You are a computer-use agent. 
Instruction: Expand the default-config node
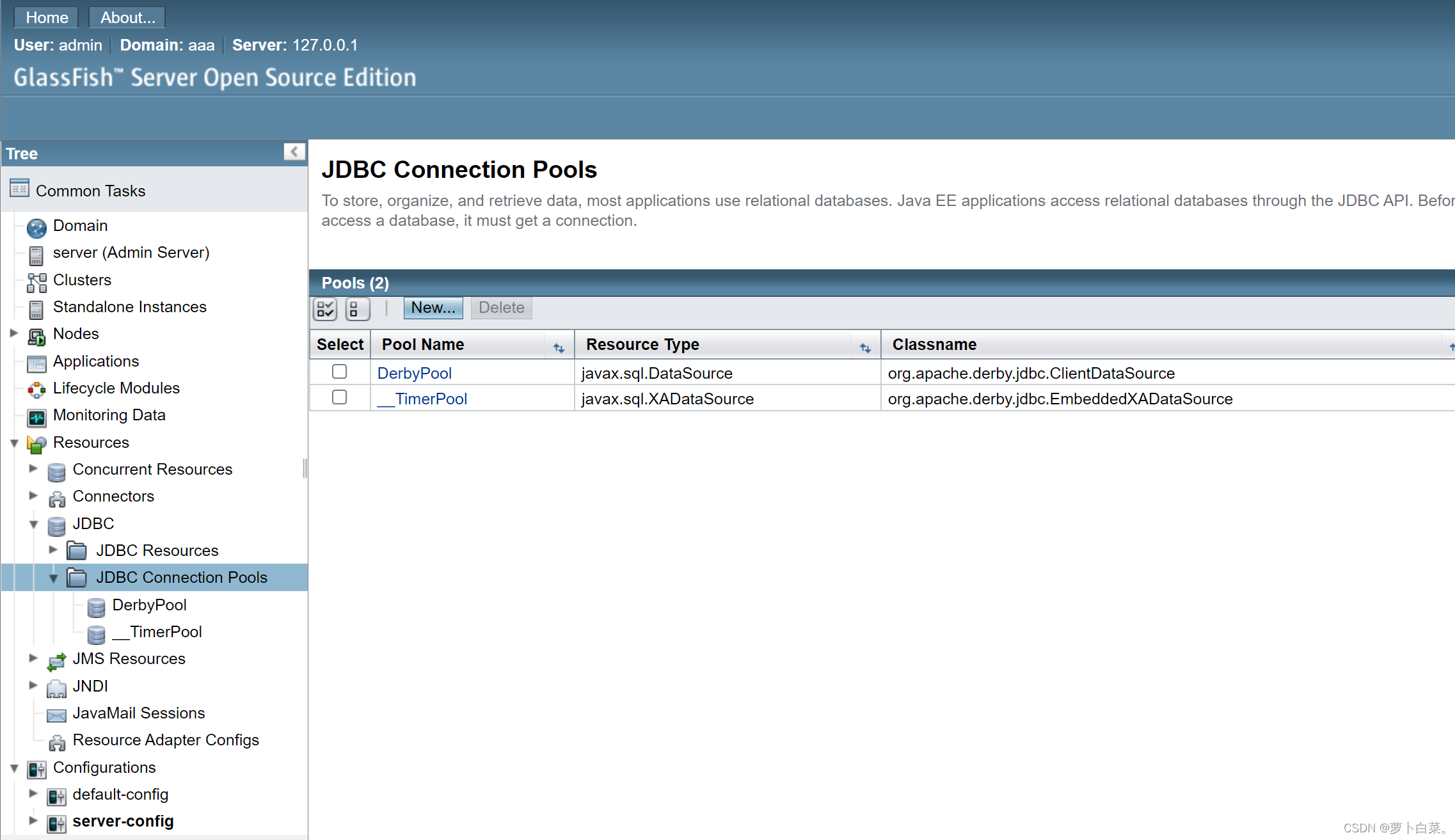coord(33,793)
